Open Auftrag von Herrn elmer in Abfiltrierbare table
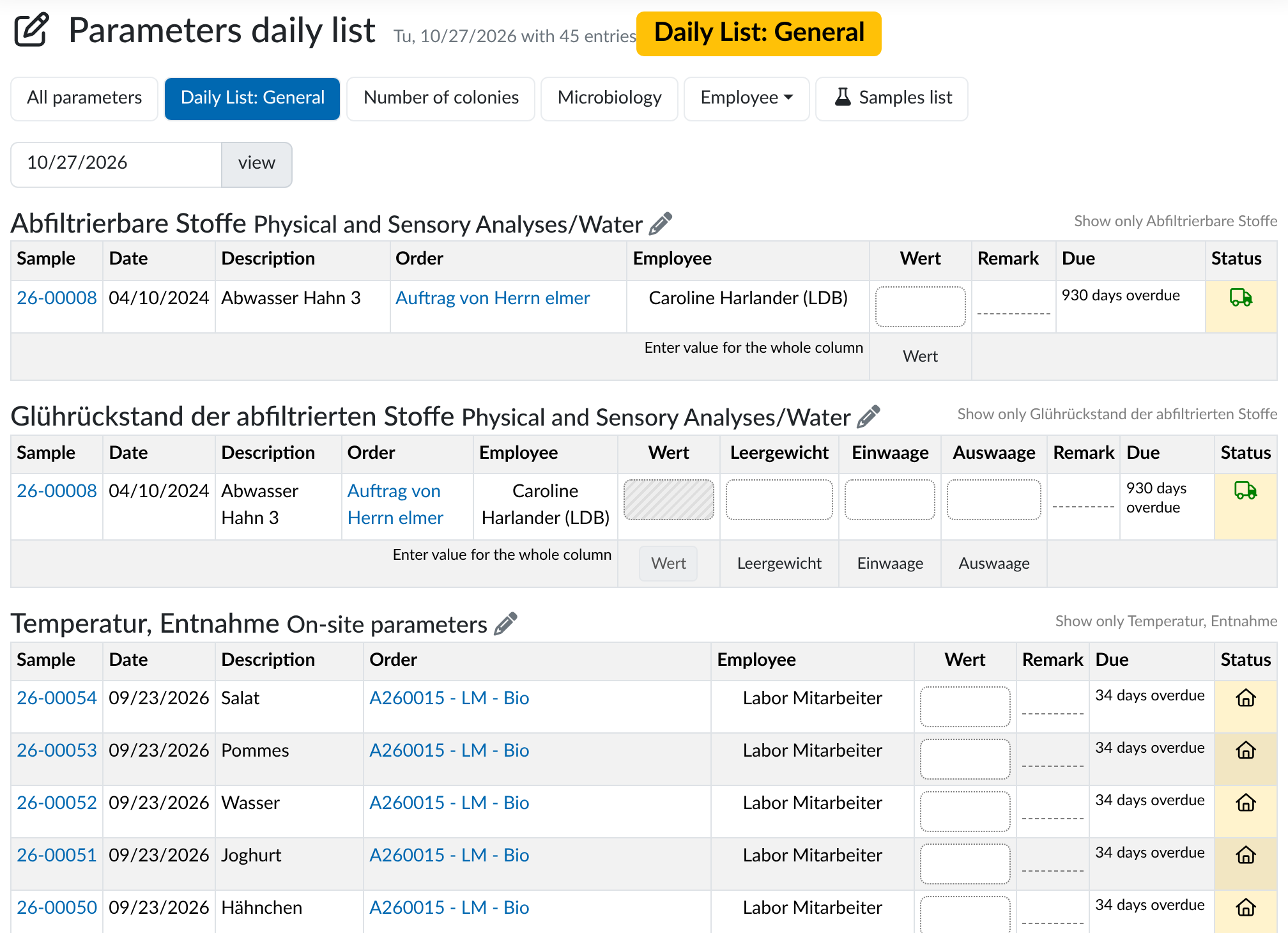Viewport: 1288px width, 933px height. coord(493,298)
